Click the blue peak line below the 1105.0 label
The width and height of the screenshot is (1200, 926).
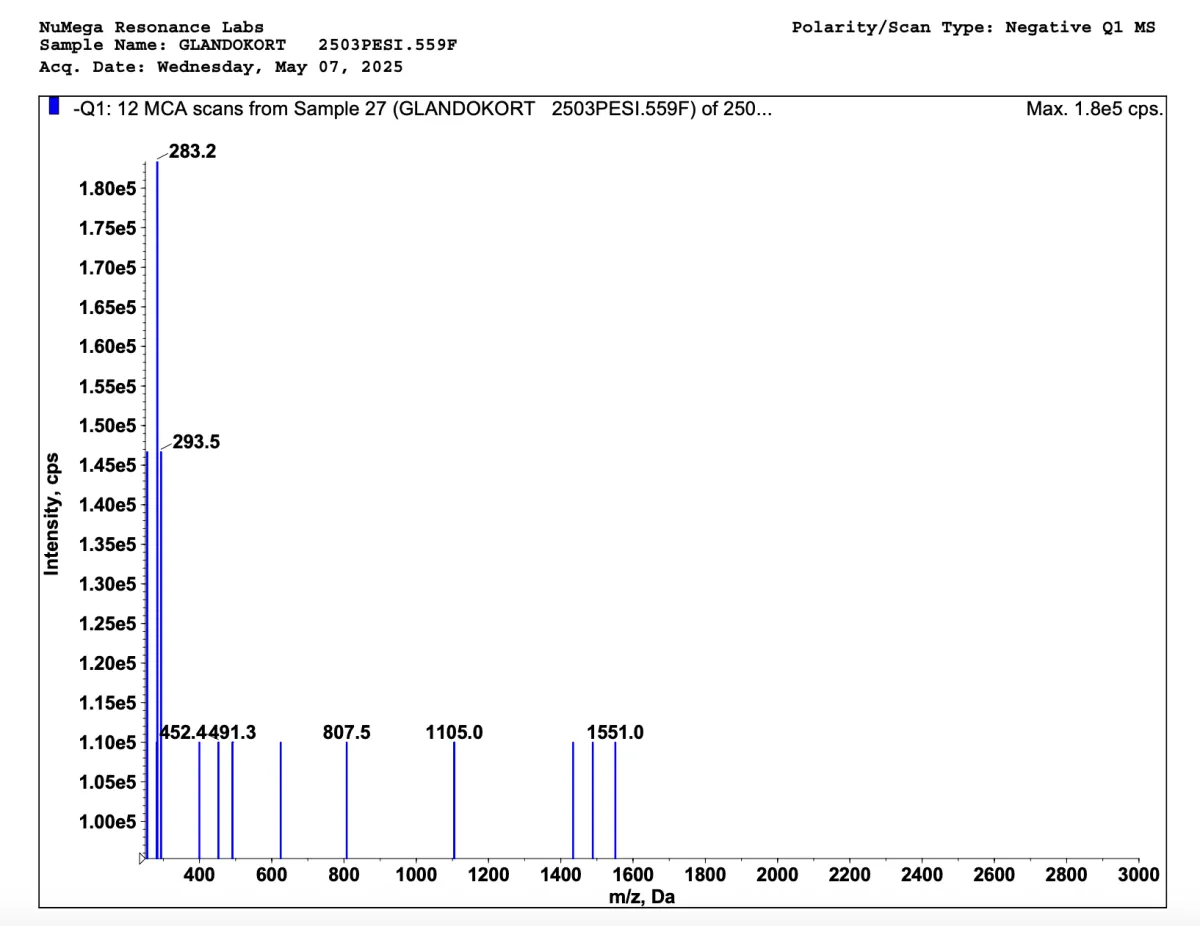pyautogui.click(x=454, y=800)
